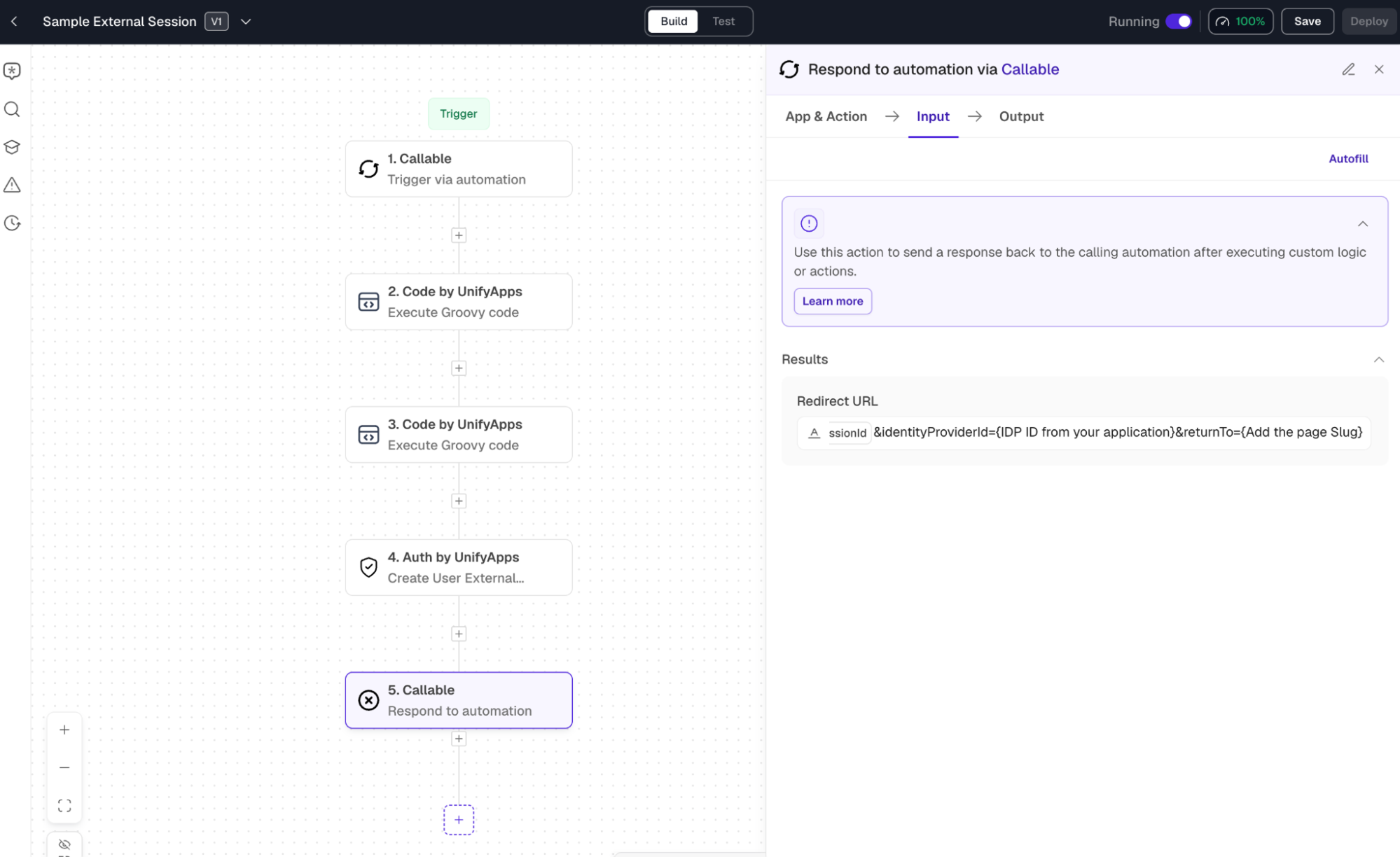Open the AI assistant chat sidebar icon
Screen dimensions: 1400x857
click(x=12, y=71)
